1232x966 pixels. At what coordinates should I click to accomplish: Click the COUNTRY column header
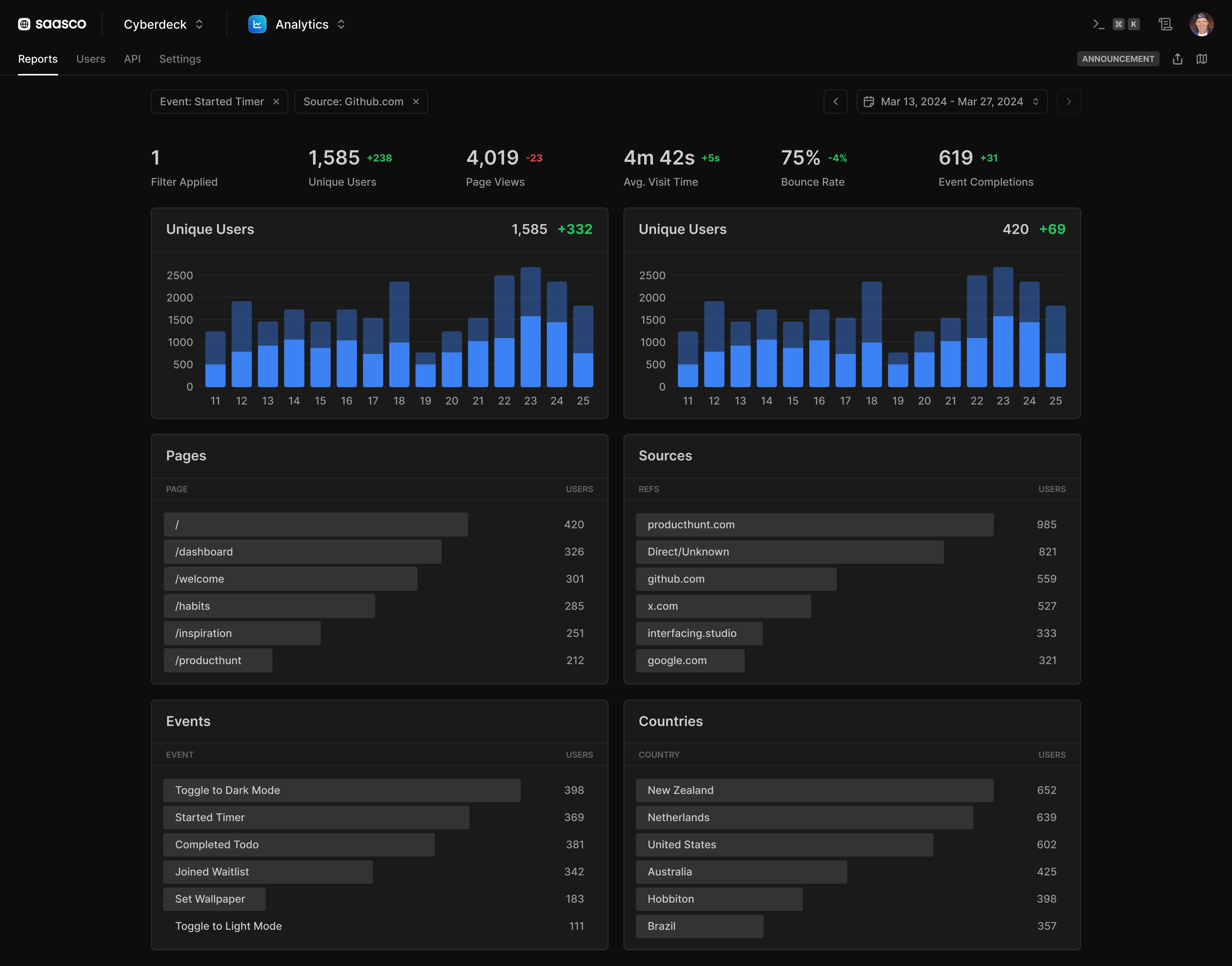point(659,755)
